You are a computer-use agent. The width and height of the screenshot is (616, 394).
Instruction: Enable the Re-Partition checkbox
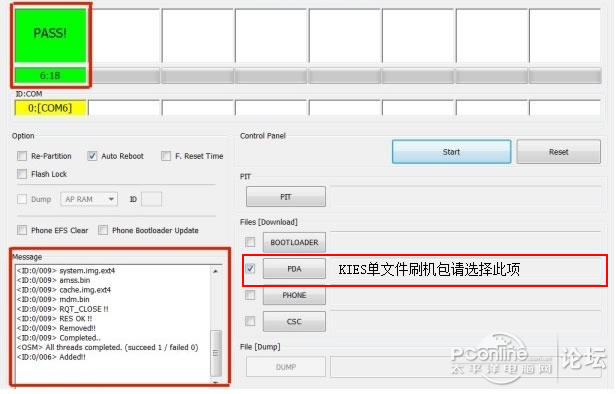click(x=22, y=156)
